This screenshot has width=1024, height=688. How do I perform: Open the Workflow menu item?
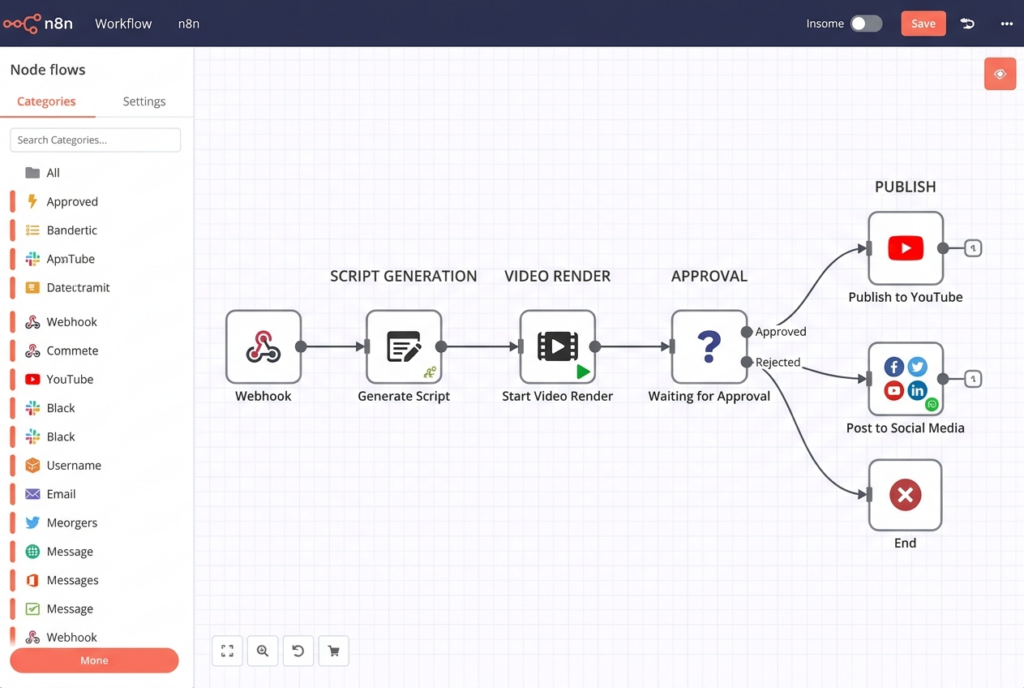[123, 23]
